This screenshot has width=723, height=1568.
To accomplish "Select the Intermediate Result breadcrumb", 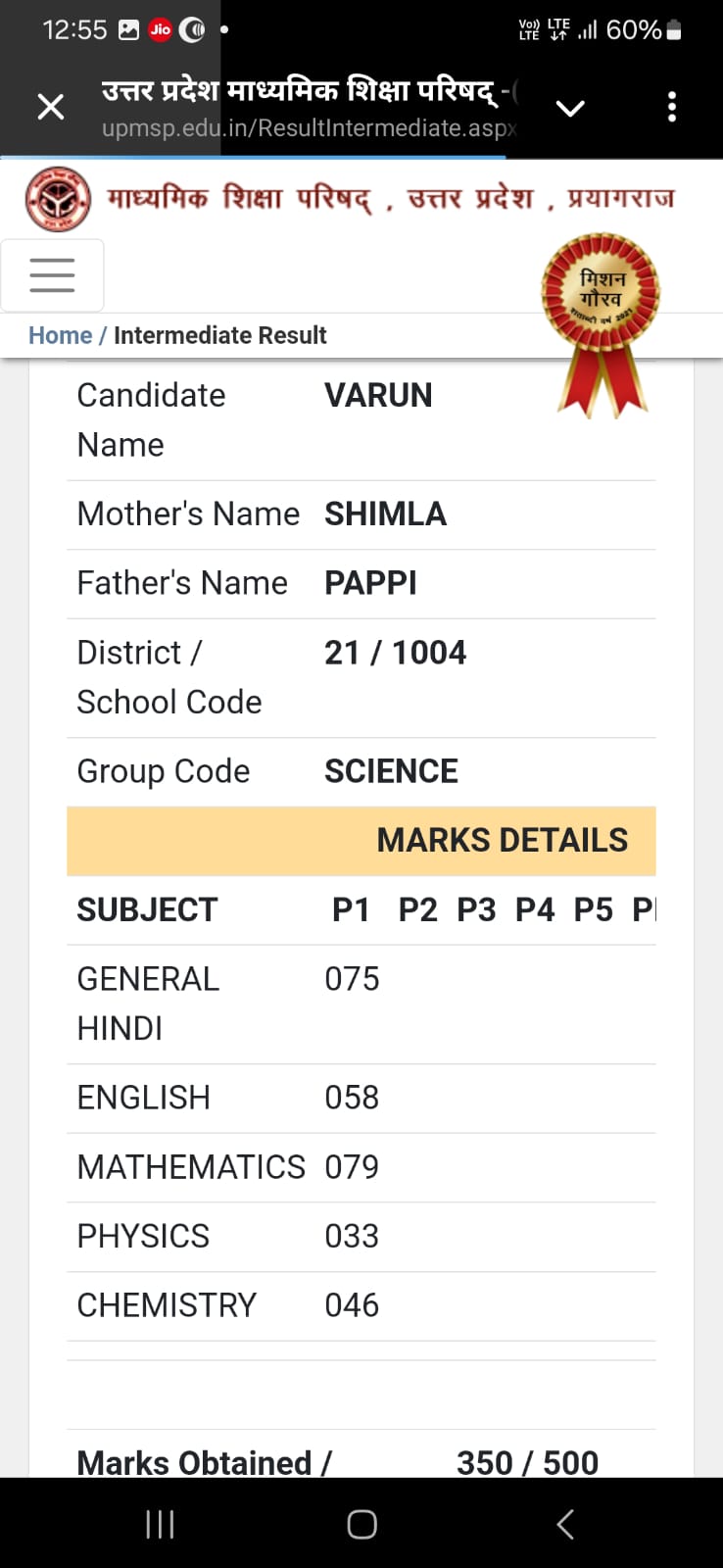I will (219, 335).
